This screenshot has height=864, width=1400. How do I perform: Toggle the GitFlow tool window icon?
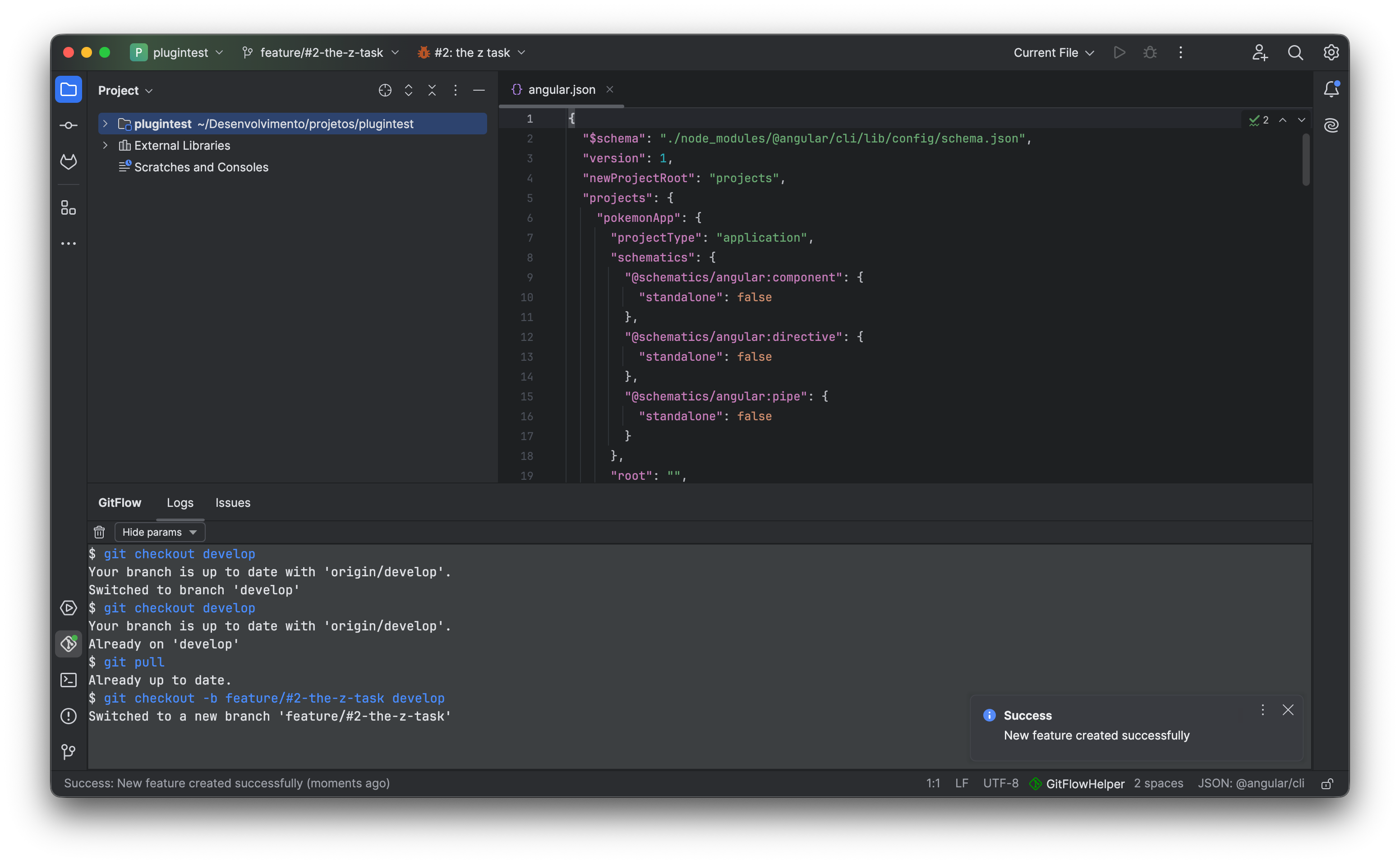(x=69, y=644)
